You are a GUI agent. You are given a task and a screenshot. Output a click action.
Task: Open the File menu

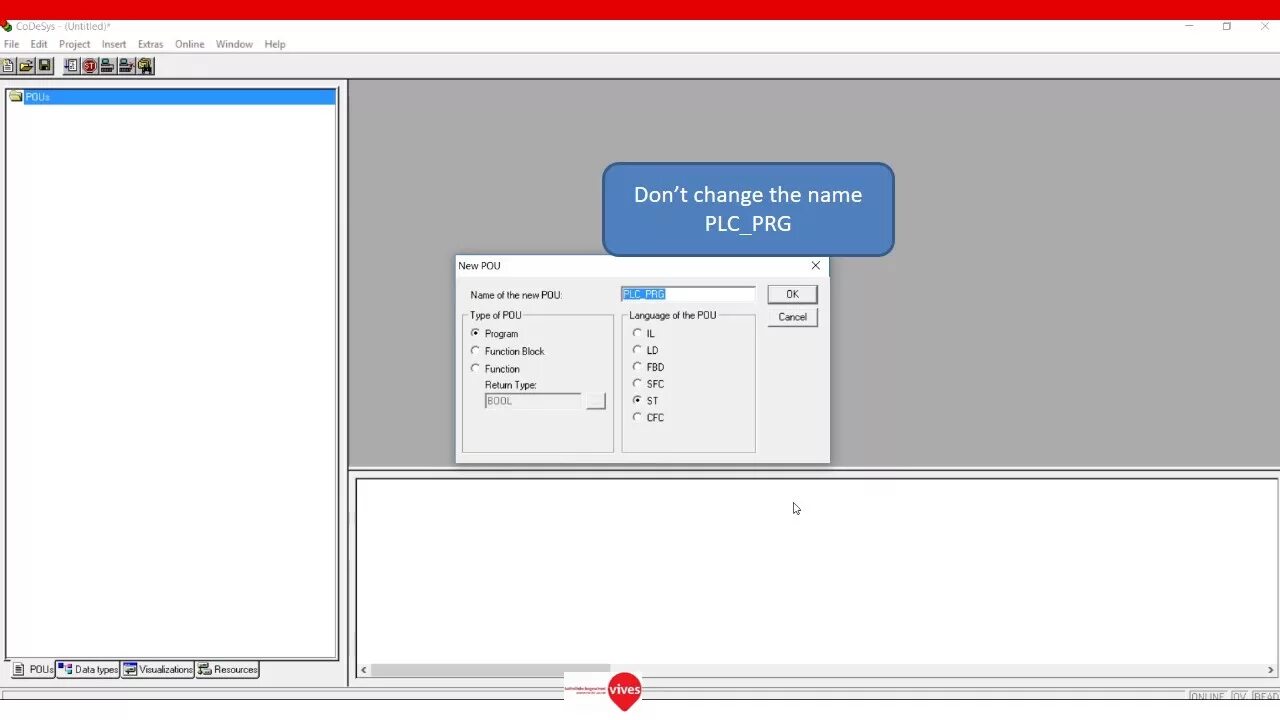(11, 44)
